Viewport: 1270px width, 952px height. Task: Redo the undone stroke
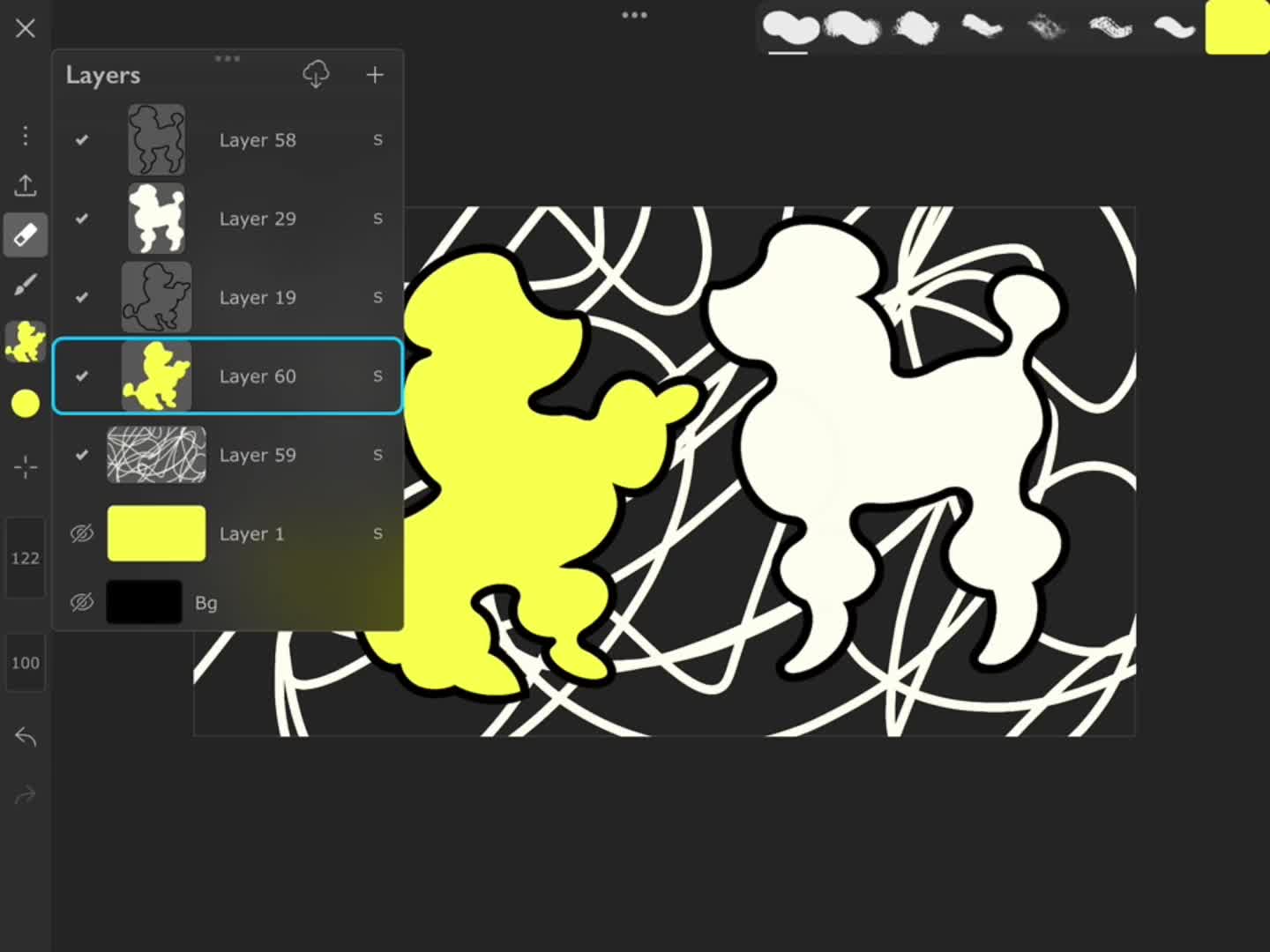[26, 794]
